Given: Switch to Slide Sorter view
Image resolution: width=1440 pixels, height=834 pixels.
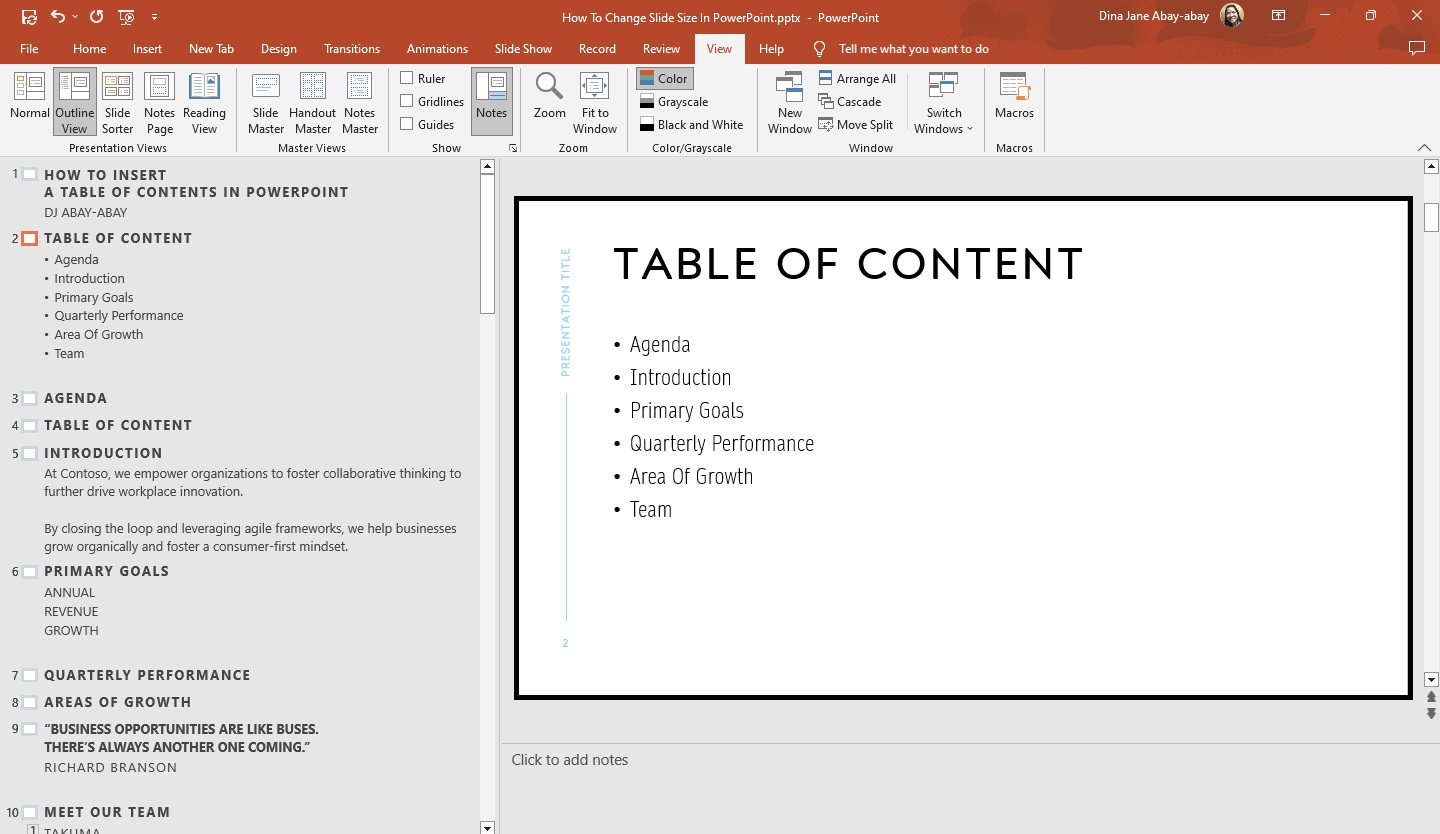Looking at the screenshot, I should click(117, 100).
